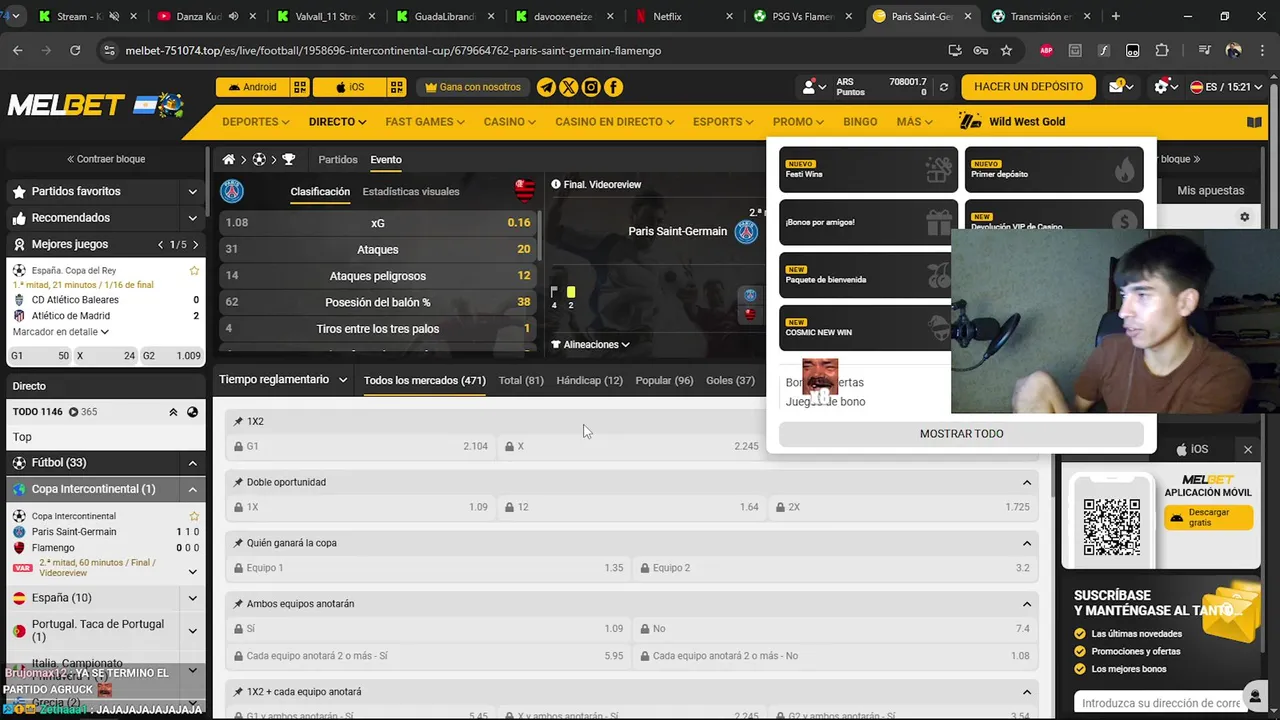1280x720 pixels.
Task: Bookmark this page with the star icon
Action: [x=1006, y=50]
